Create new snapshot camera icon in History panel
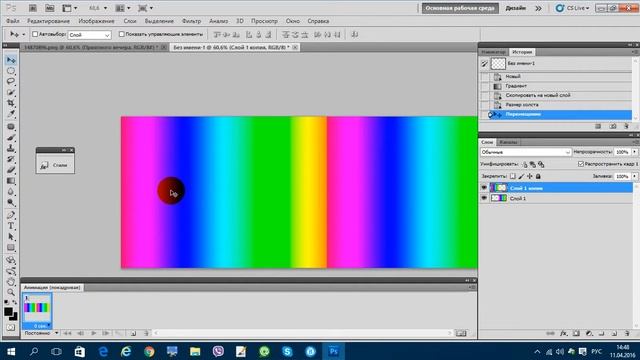640x360 pixels. [x=613, y=127]
